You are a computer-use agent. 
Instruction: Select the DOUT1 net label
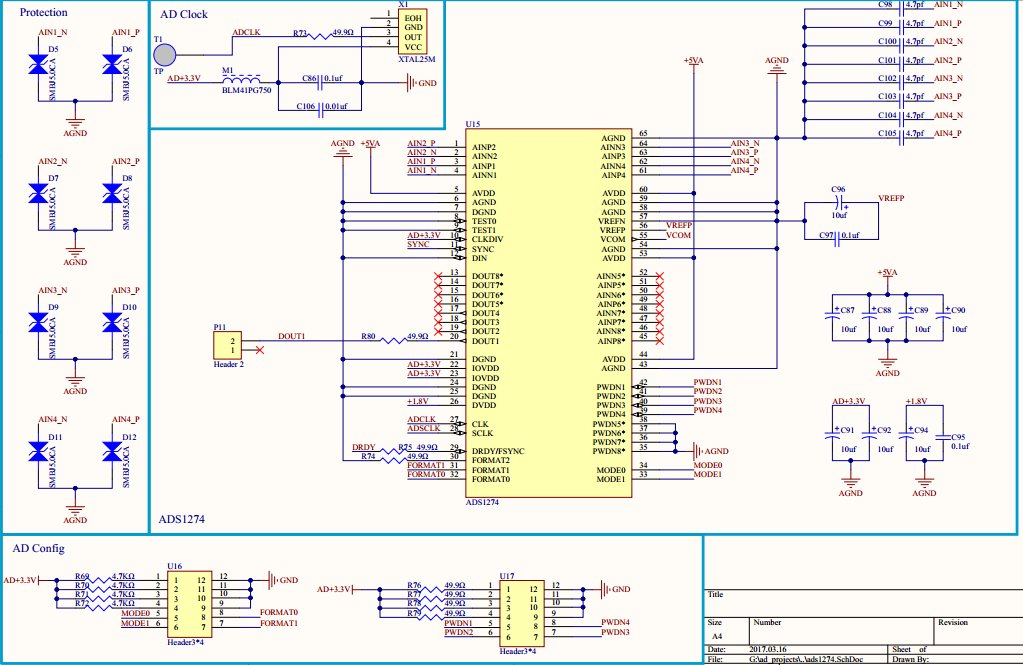pos(292,336)
